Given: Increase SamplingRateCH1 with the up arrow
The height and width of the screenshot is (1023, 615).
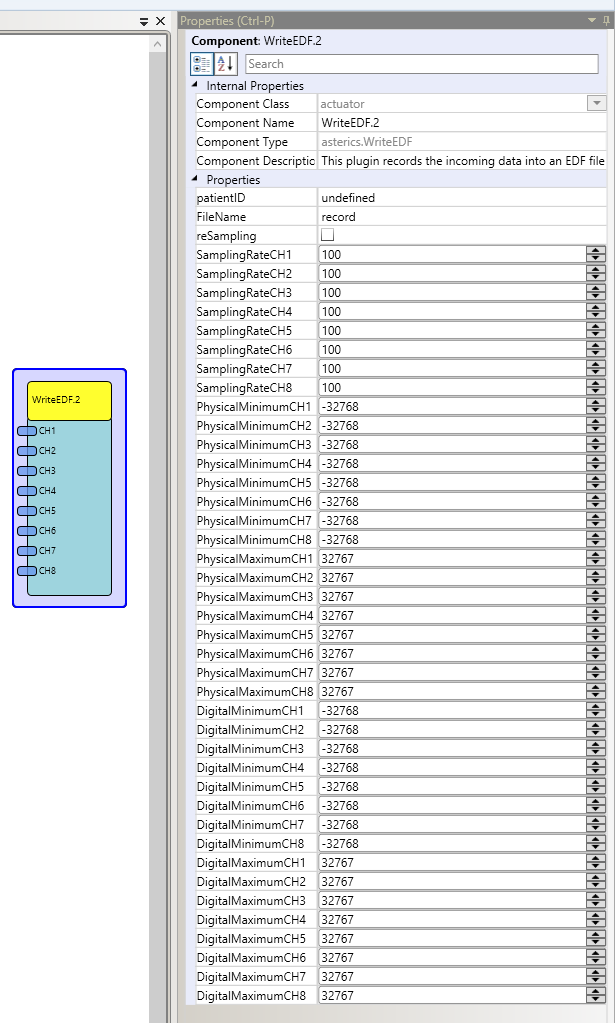Looking at the screenshot, I should pos(596,251).
